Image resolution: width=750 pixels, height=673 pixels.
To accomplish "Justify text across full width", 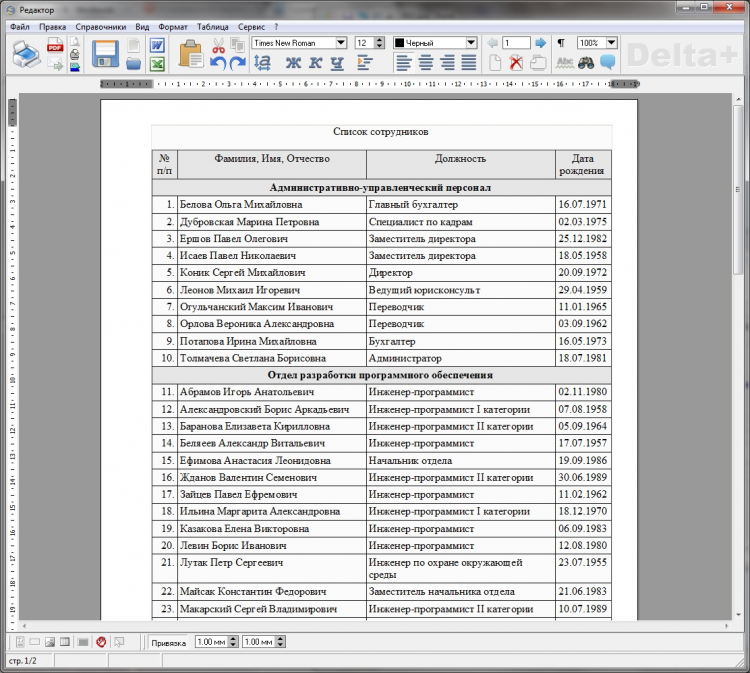I will (469, 63).
